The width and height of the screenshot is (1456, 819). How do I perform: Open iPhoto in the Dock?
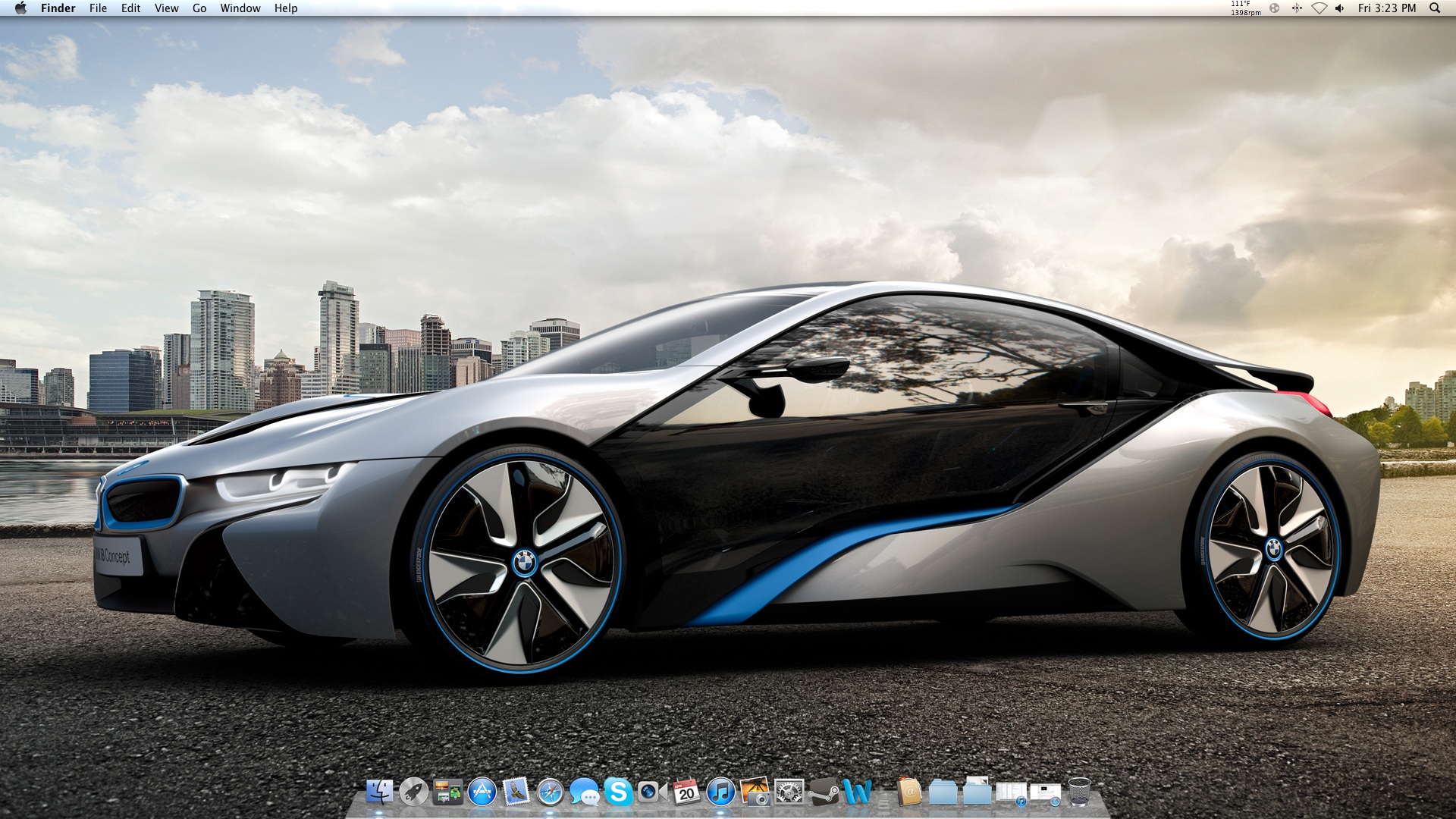point(755,792)
